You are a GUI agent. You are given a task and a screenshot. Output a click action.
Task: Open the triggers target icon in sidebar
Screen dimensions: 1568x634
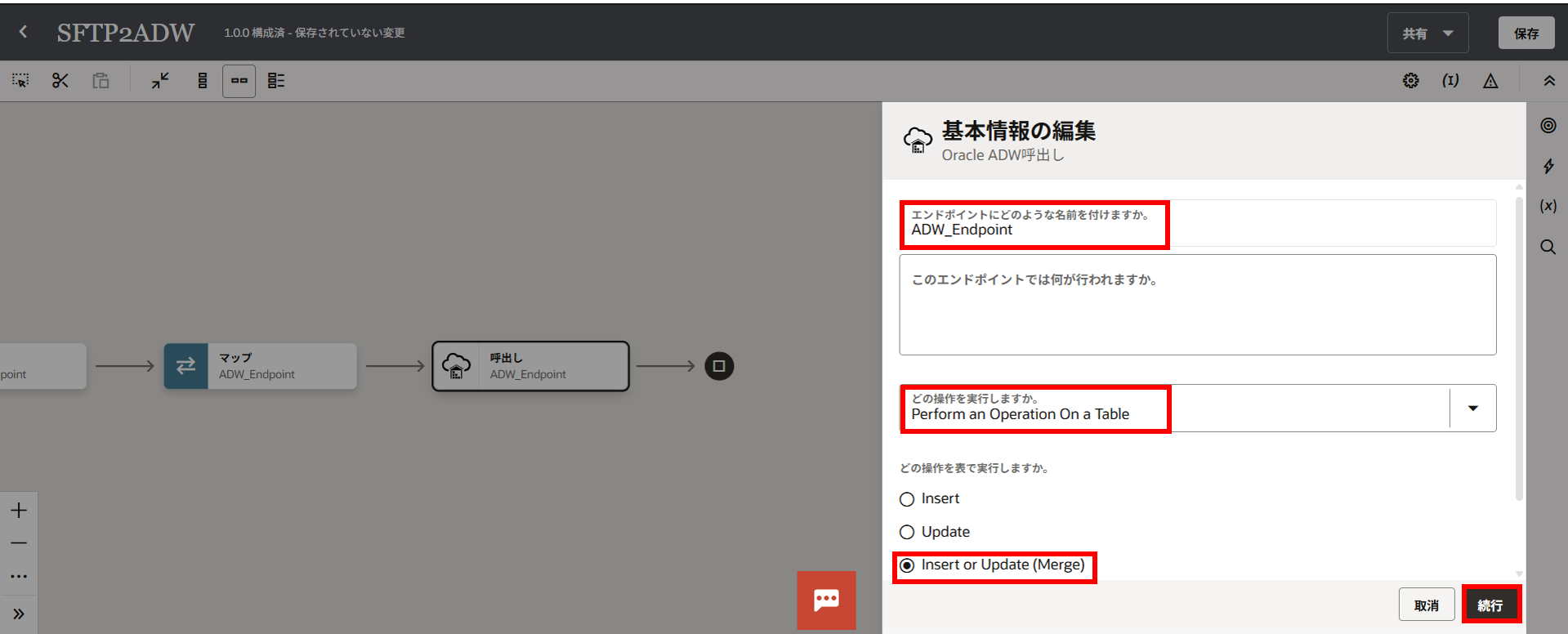point(1548,126)
